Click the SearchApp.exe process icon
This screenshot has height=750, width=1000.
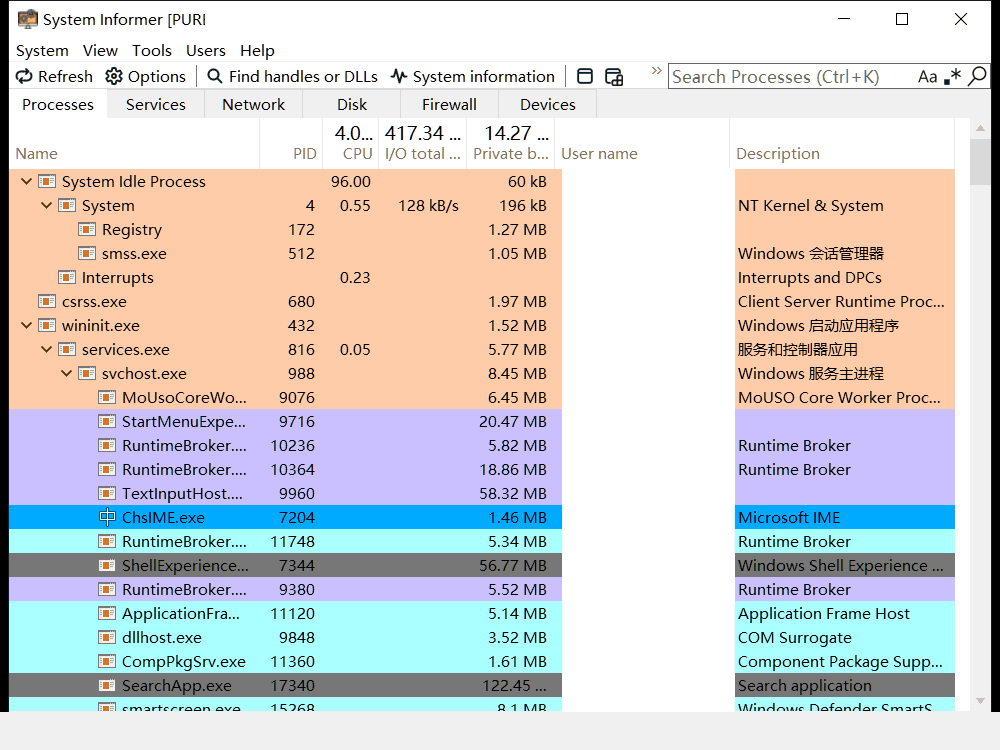[x=107, y=686]
